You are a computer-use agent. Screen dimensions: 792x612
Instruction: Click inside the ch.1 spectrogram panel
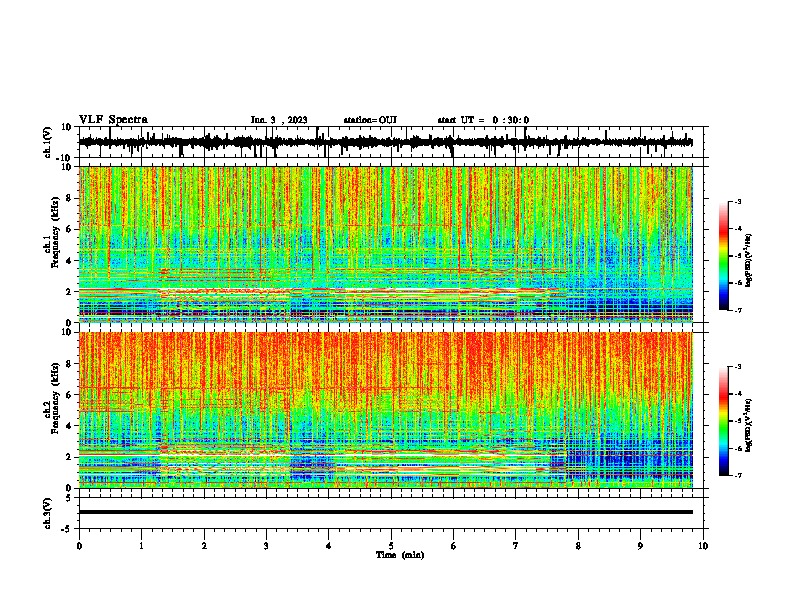tap(385, 244)
